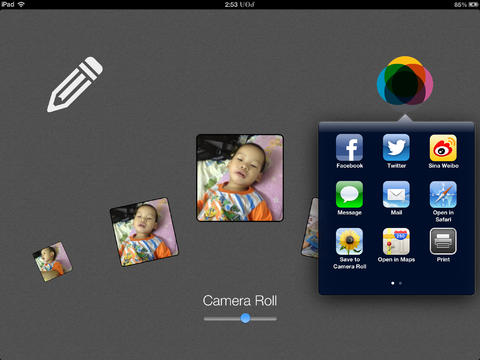Go to first share popup page dot
The image size is (480, 360).
393,283
